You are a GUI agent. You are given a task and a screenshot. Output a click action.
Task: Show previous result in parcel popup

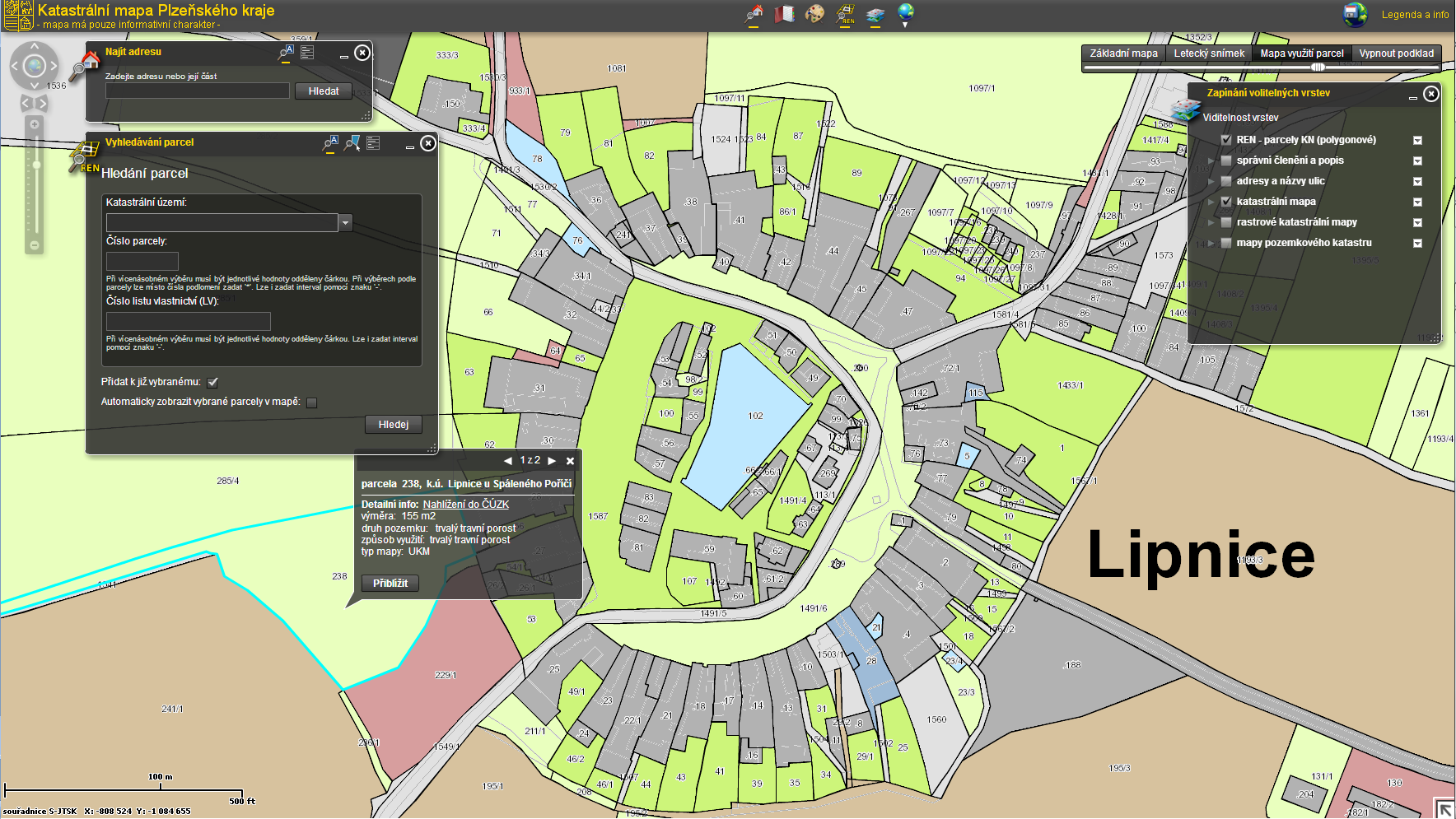507,461
